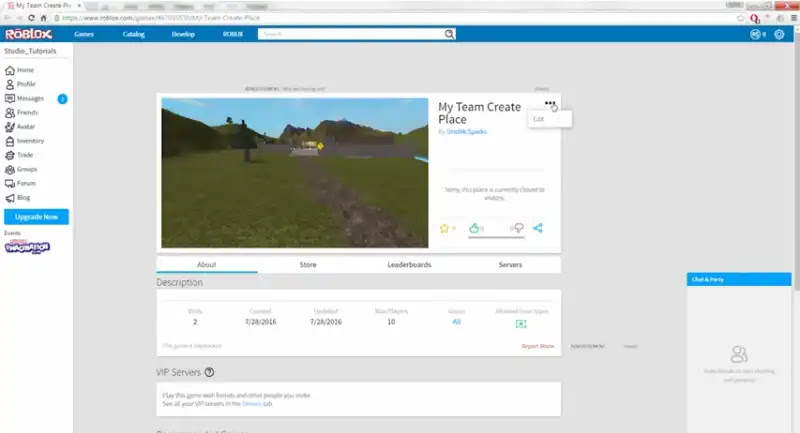The image size is (800, 433).
Task: Open the Games header menu
Action: pyautogui.click(x=84, y=34)
